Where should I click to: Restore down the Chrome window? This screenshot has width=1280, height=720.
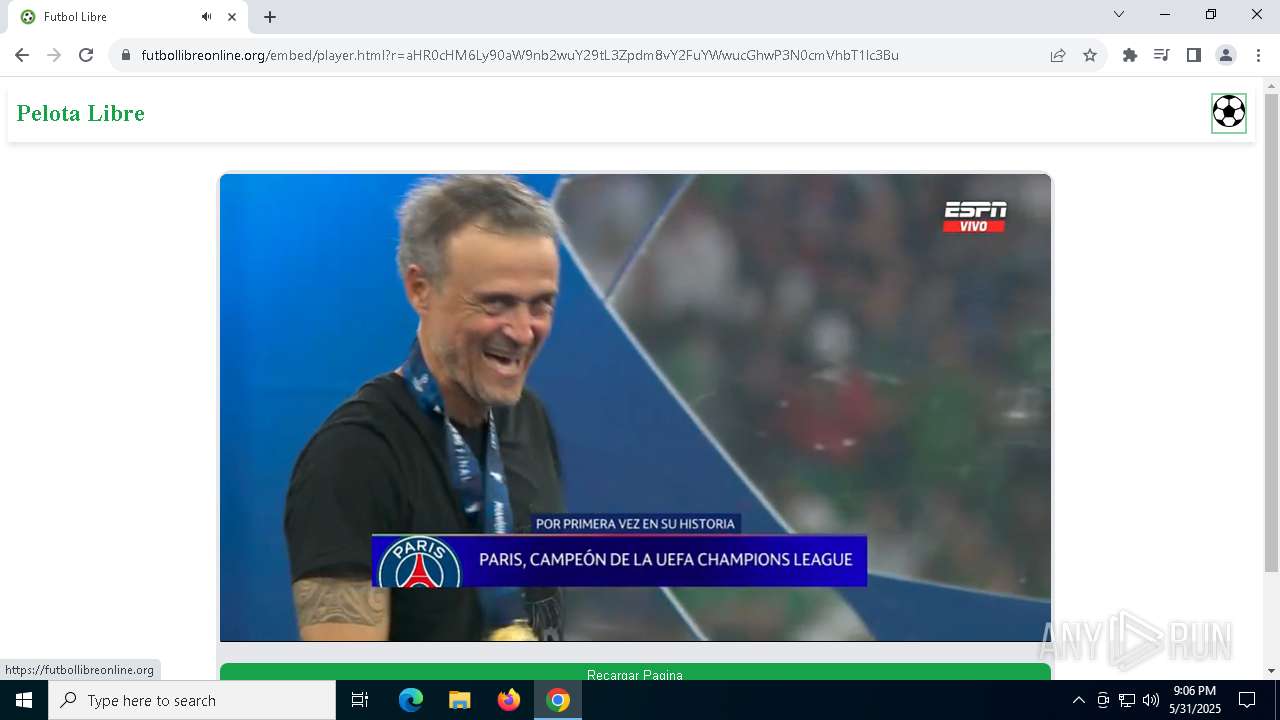point(1211,14)
